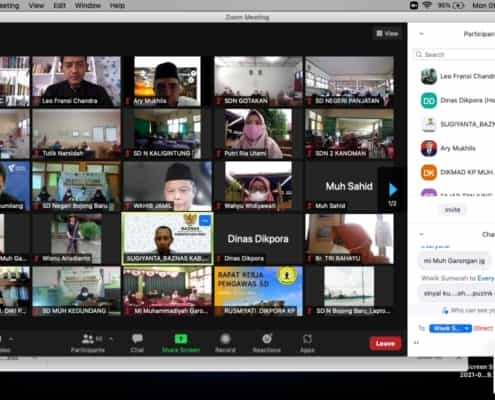Expand the arrow beside the leftmost toolbar button
Screen dimensions: 495x400
[x=11, y=339]
